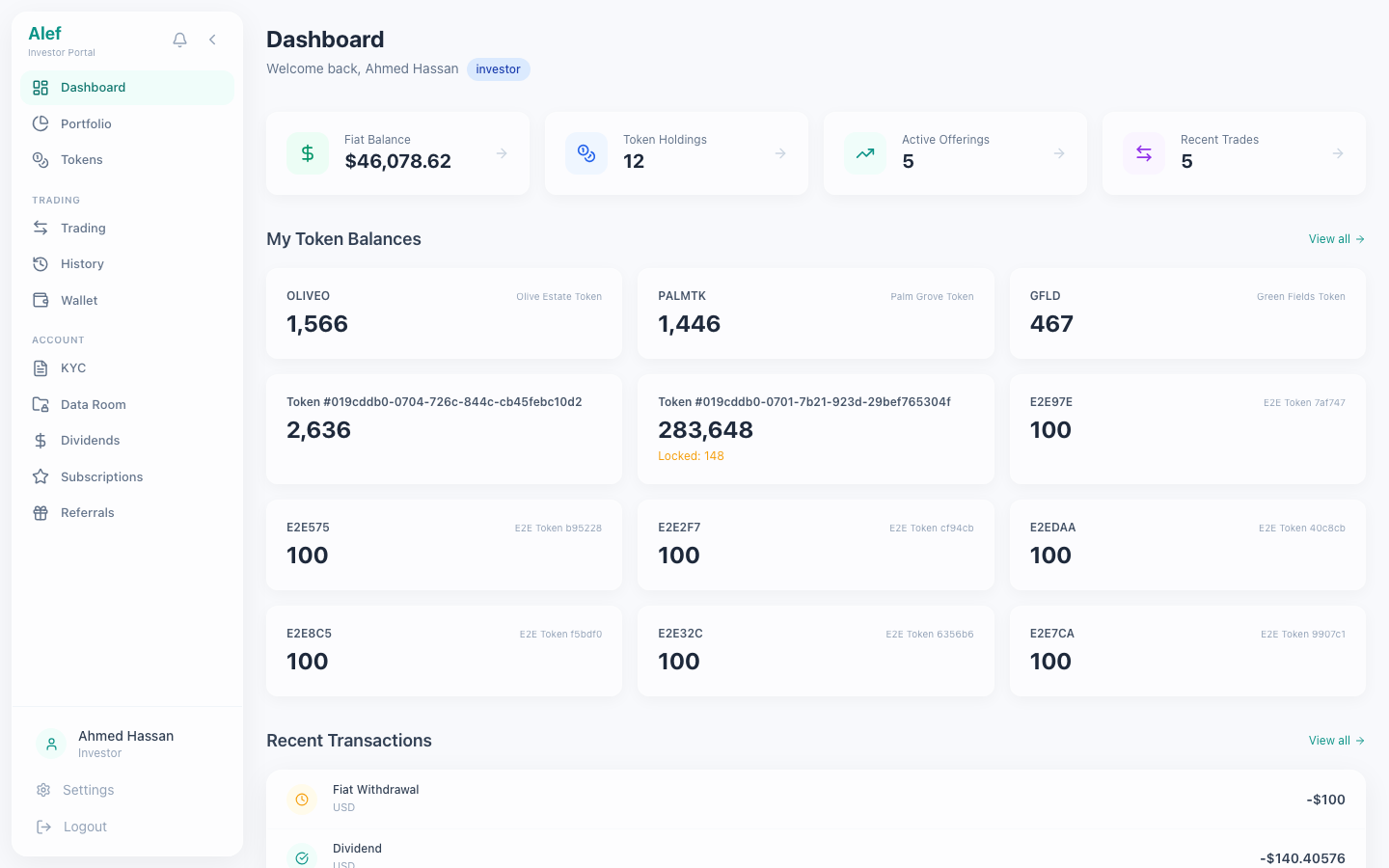The width and height of the screenshot is (1389, 868).
Task: Open the Wallet card icon
Action: [40, 300]
